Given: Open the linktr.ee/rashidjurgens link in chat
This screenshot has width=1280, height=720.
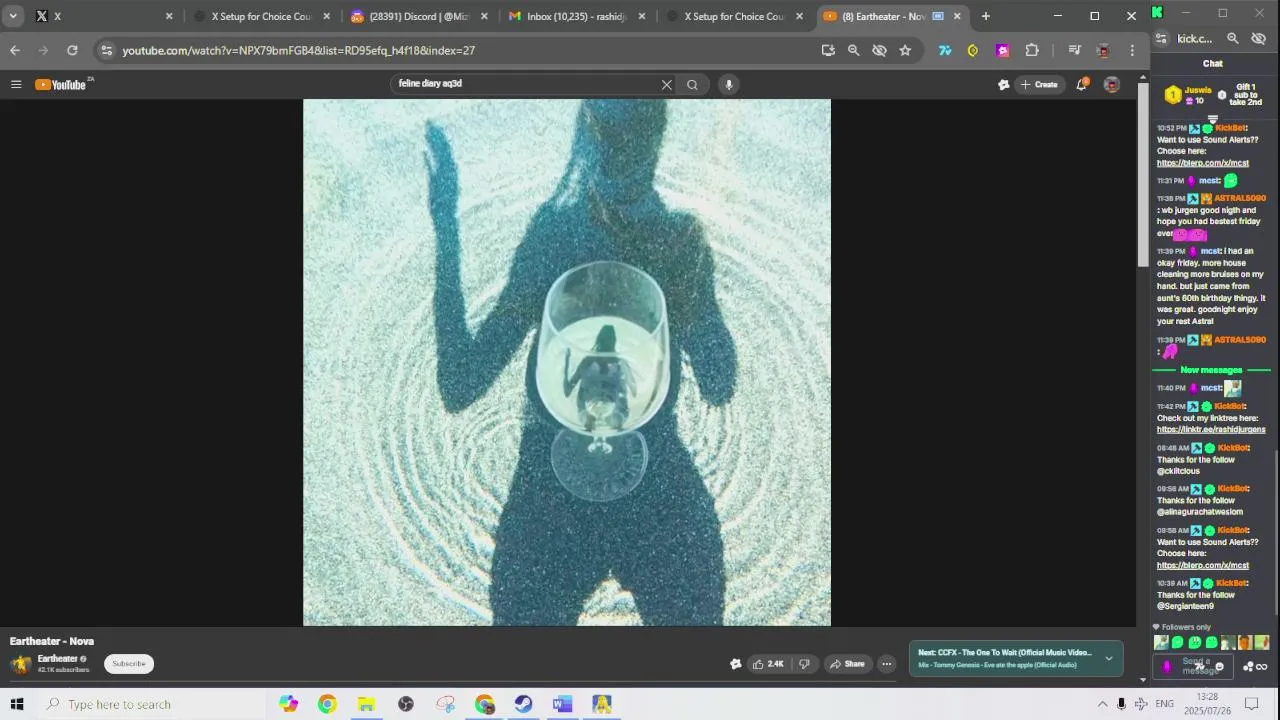Looking at the screenshot, I should [1211, 430].
